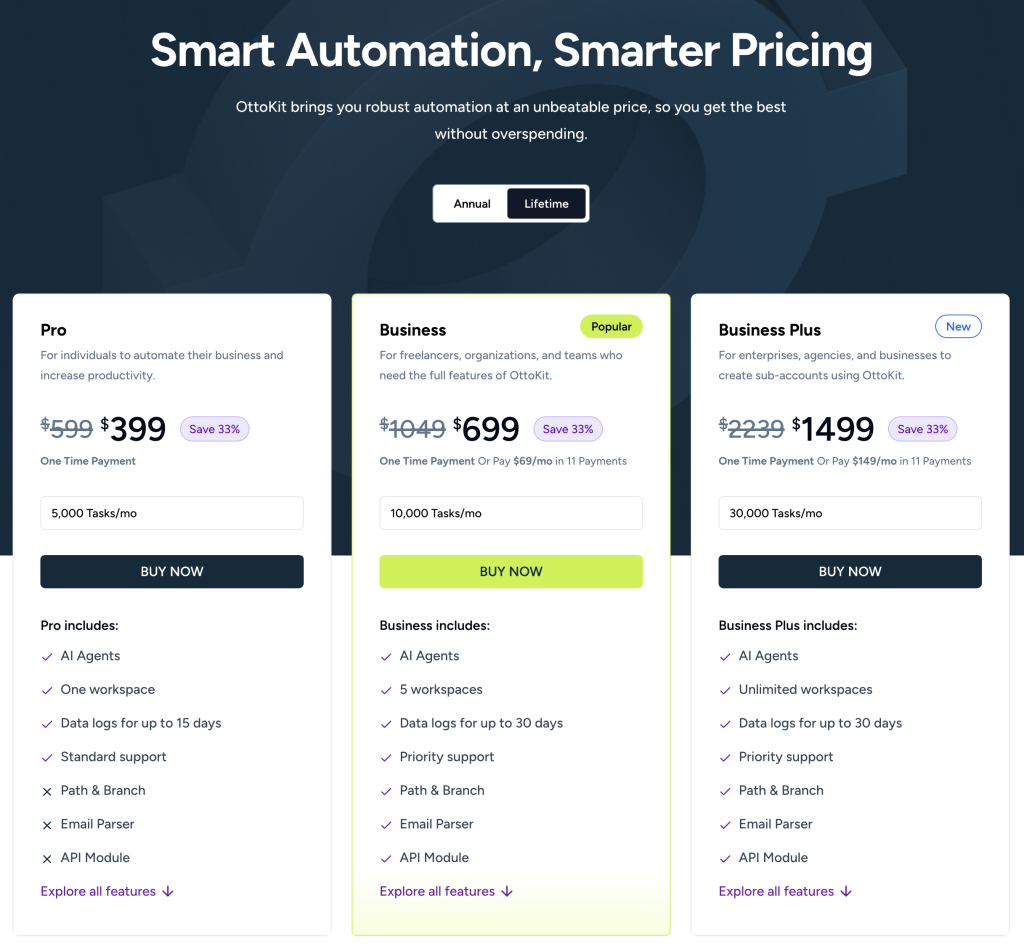Click BUY NOW for the Pro plan
1024x947 pixels.
pos(172,572)
